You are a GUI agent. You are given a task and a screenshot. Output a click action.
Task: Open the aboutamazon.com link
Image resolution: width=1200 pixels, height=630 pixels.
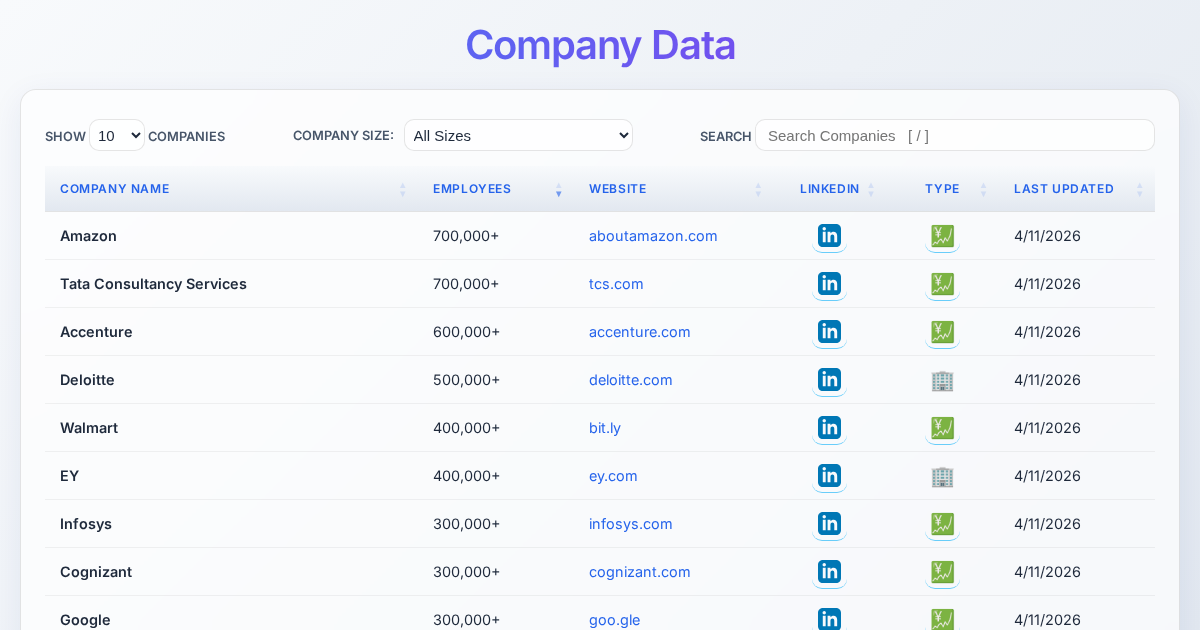tap(653, 236)
